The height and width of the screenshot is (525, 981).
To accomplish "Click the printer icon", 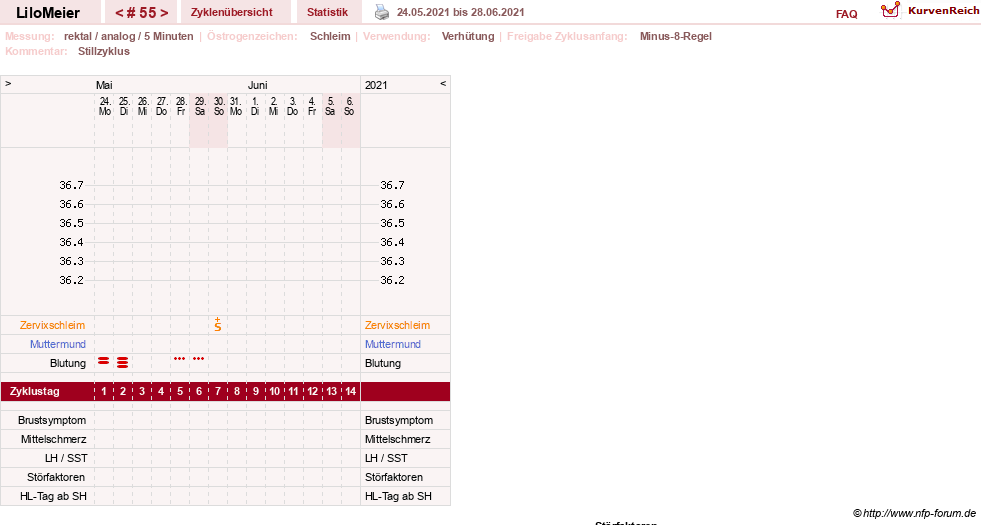I will (x=382, y=12).
